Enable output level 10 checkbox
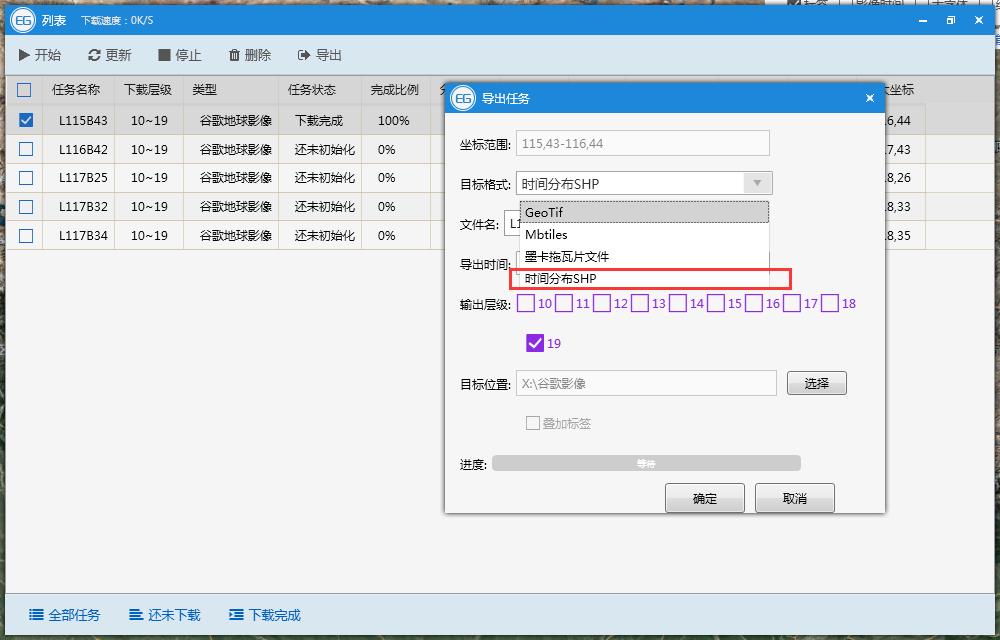Screen dimensions: 1000x640 [526, 303]
